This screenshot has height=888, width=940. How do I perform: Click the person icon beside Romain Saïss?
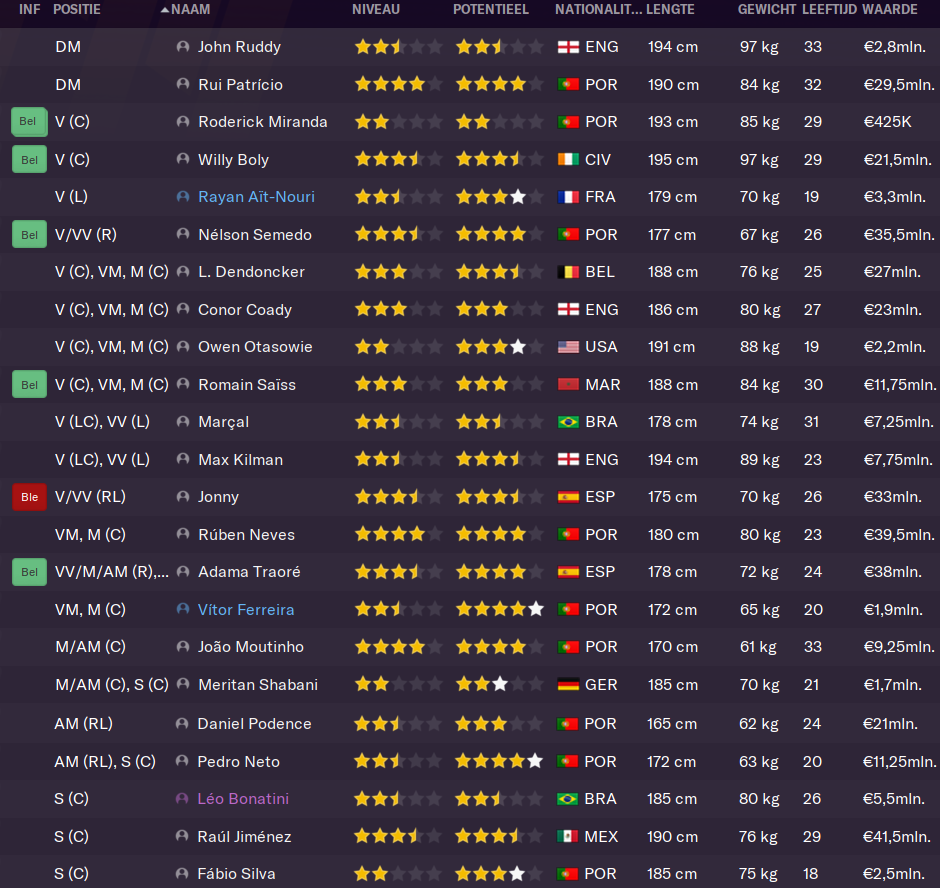point(183,384)
